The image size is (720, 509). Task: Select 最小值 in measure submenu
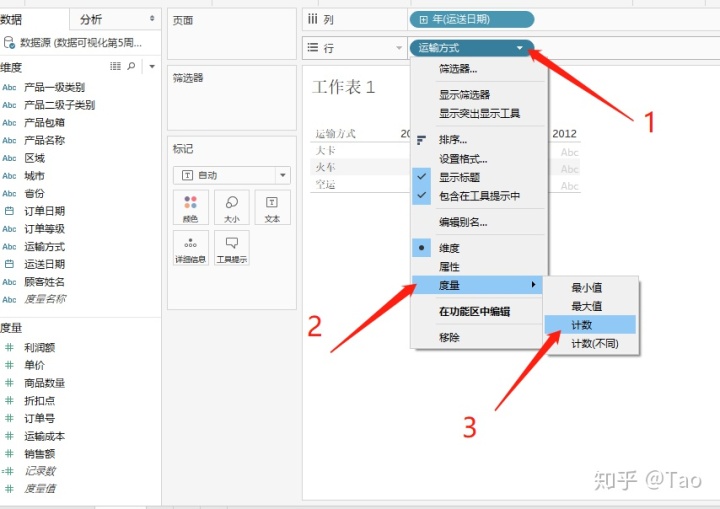[x=591, y=288]
